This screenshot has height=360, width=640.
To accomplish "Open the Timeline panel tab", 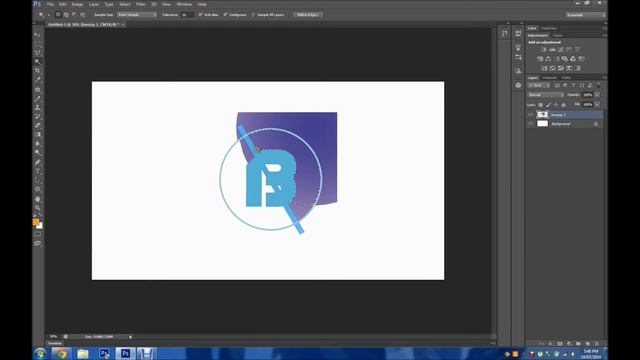I will coord(54,343).
